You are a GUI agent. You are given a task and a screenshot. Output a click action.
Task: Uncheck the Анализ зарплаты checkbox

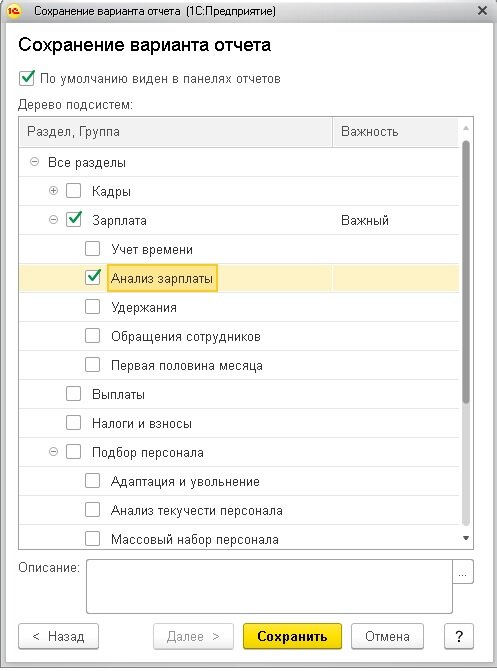click(92, 278)
